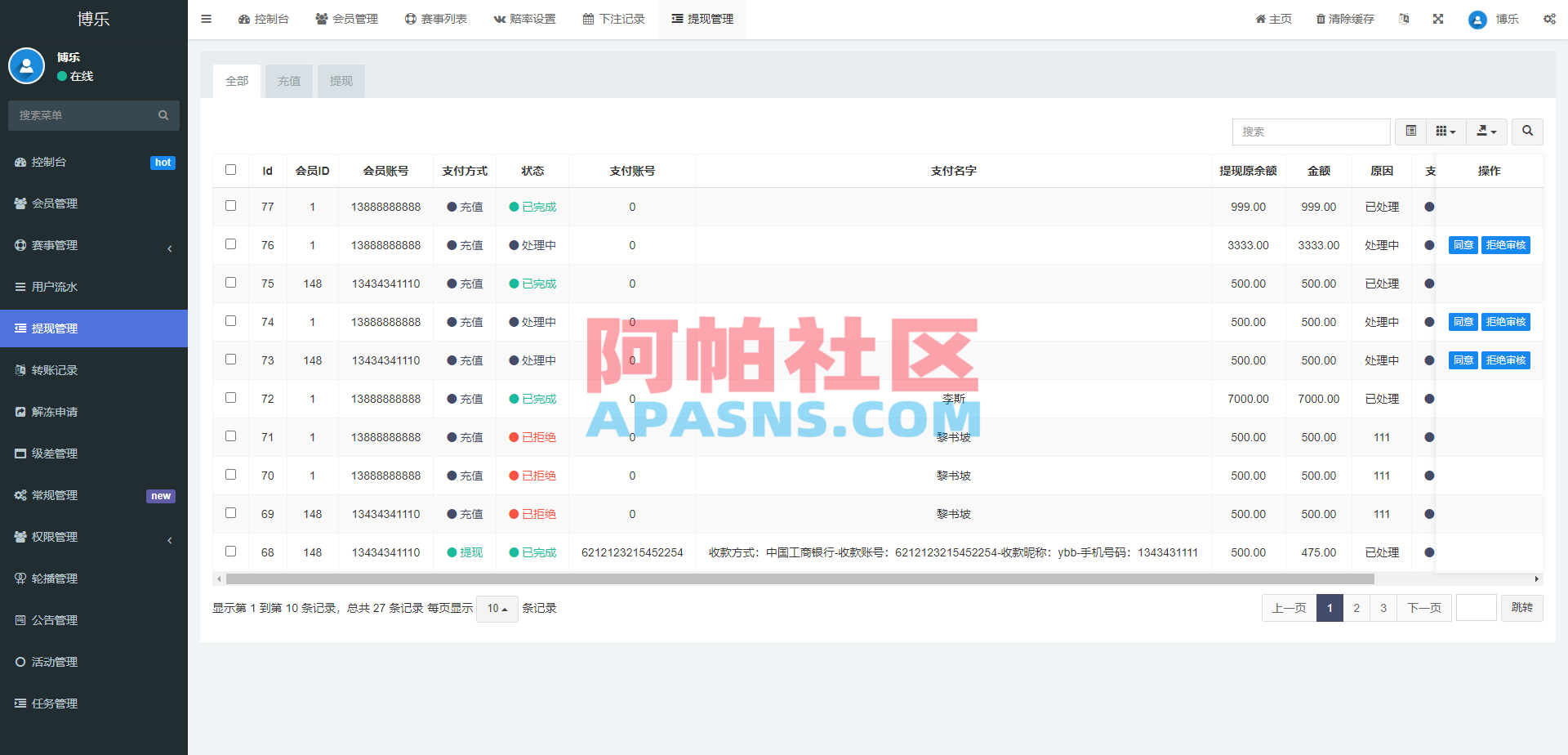Open the export dropdown above the table
The image size is (1568, 755).
pyautogui.click(x=1486, y=132)
